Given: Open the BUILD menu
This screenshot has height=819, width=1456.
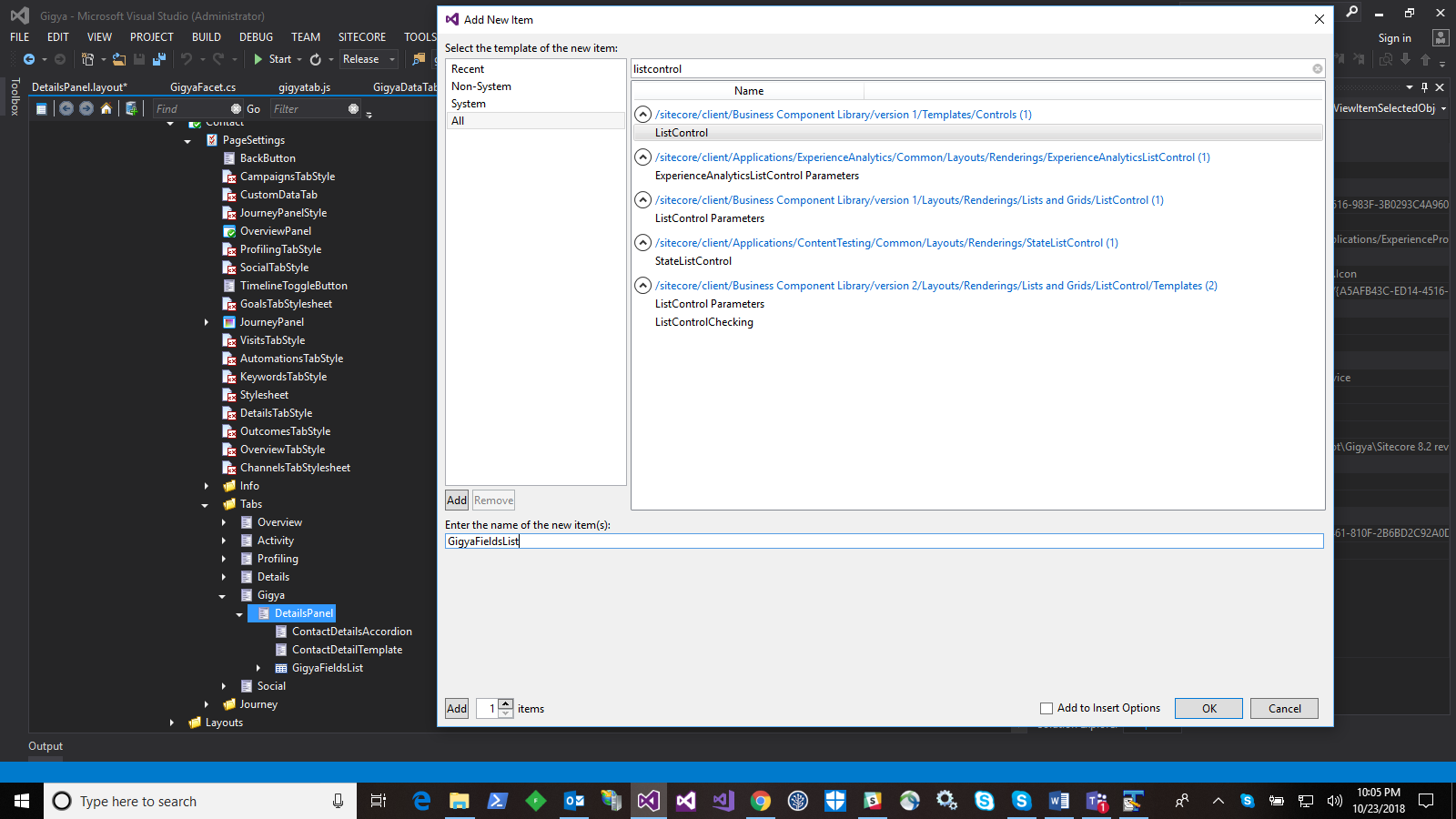Looking at the screenshot, I should (207, 37).
